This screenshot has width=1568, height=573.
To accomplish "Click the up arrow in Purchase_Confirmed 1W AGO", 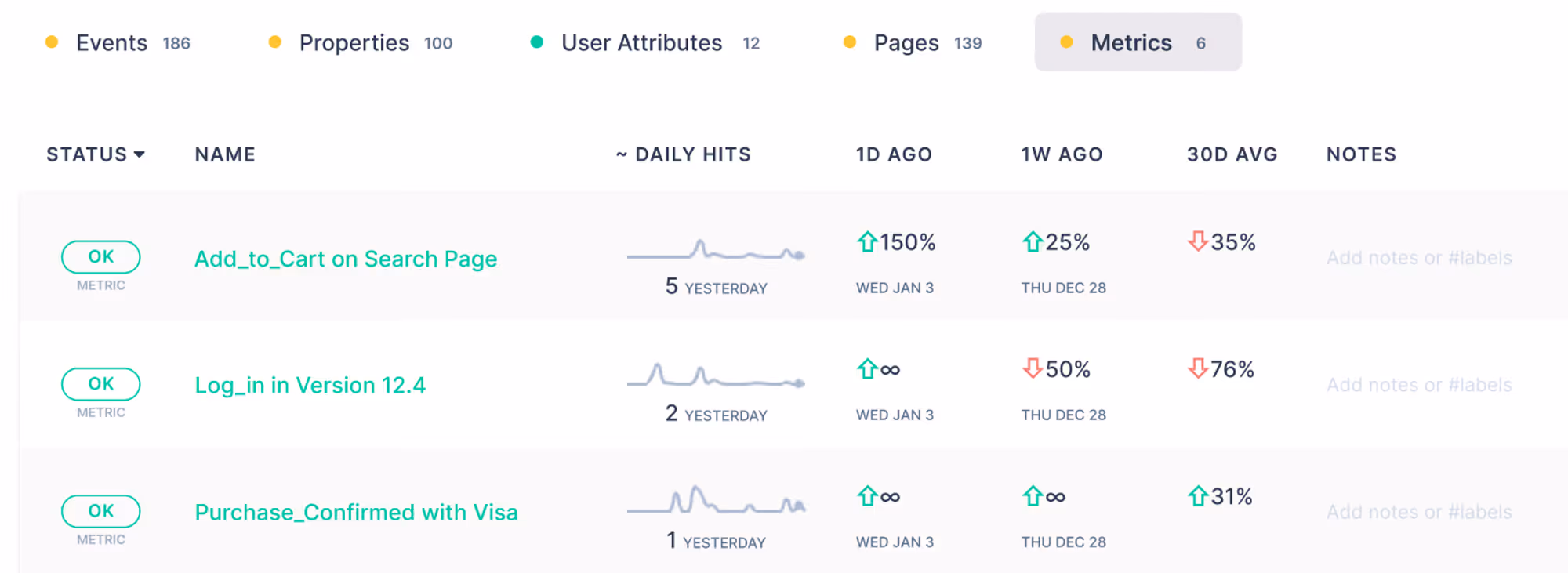I will coord(1033,495).
